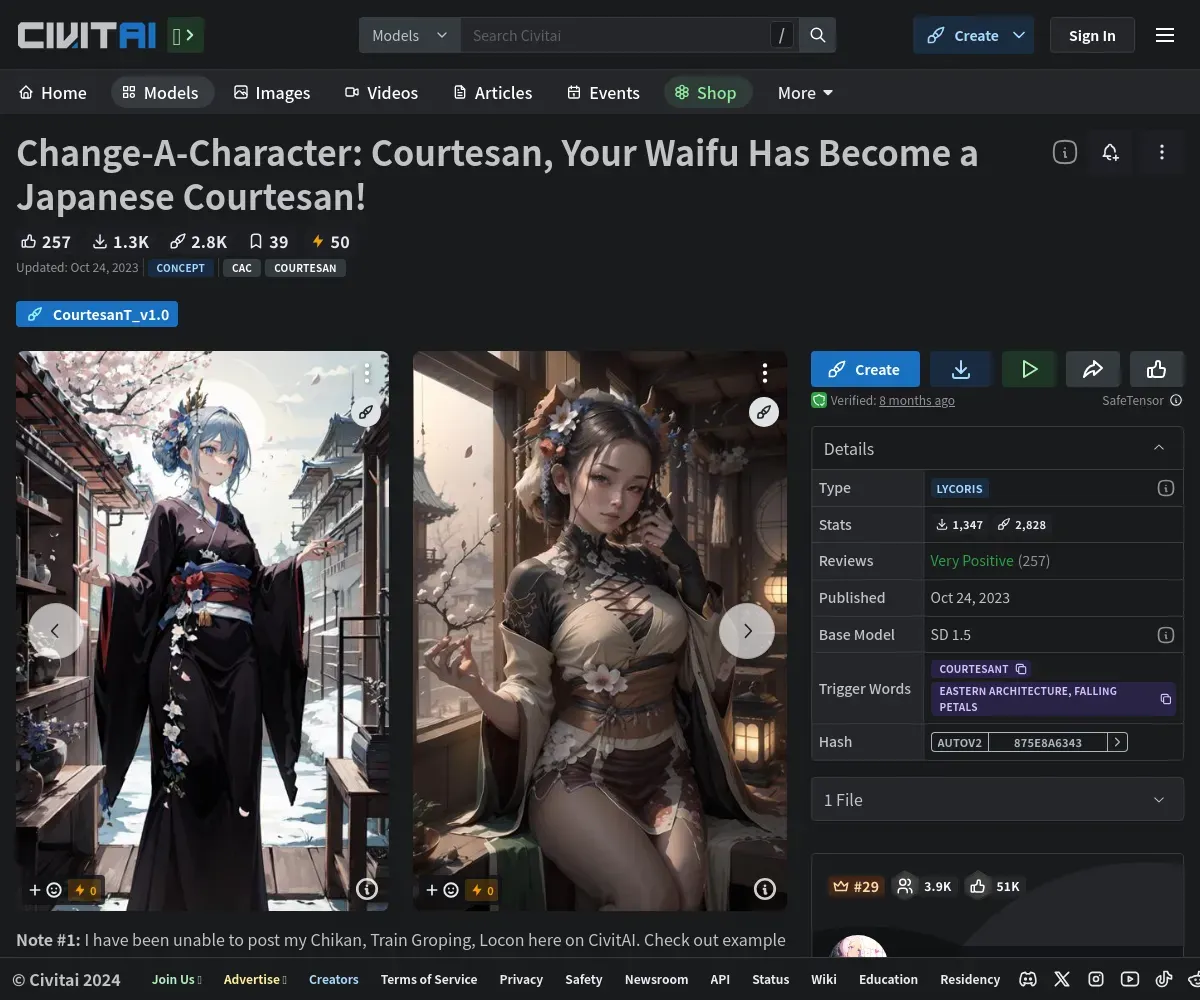Screen dimensions: 1200x1000
Task: Click the 257 thumbs-up stat
Action: [x=46, y=242]
